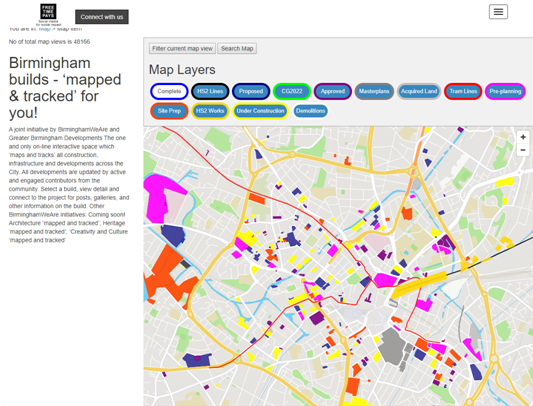Open the Search Map button
Screen dimensions: 533x406
pyautogui.click(x=237, y=49)
